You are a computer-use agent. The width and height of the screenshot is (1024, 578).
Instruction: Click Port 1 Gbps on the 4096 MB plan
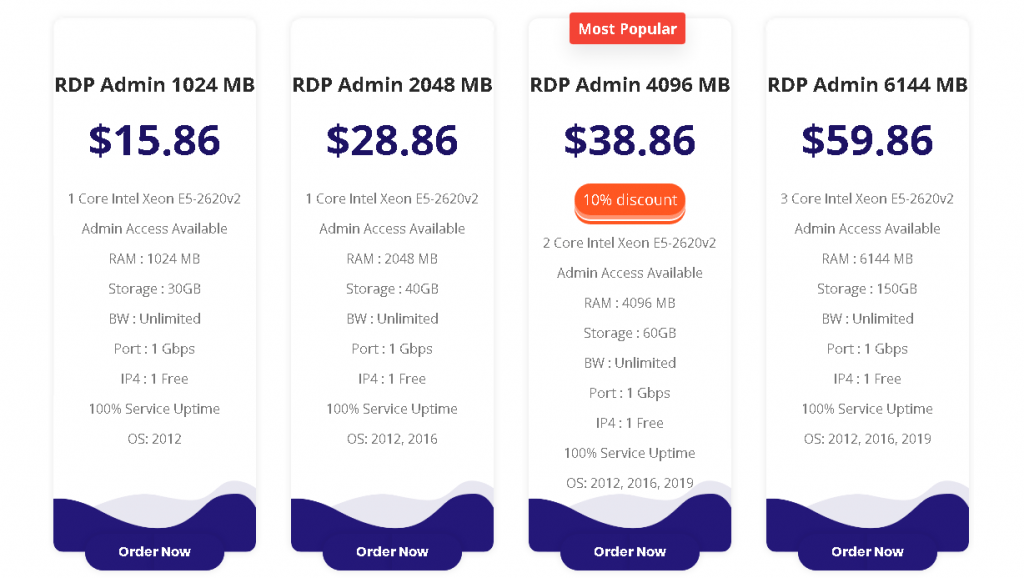[x=629, y=393]
